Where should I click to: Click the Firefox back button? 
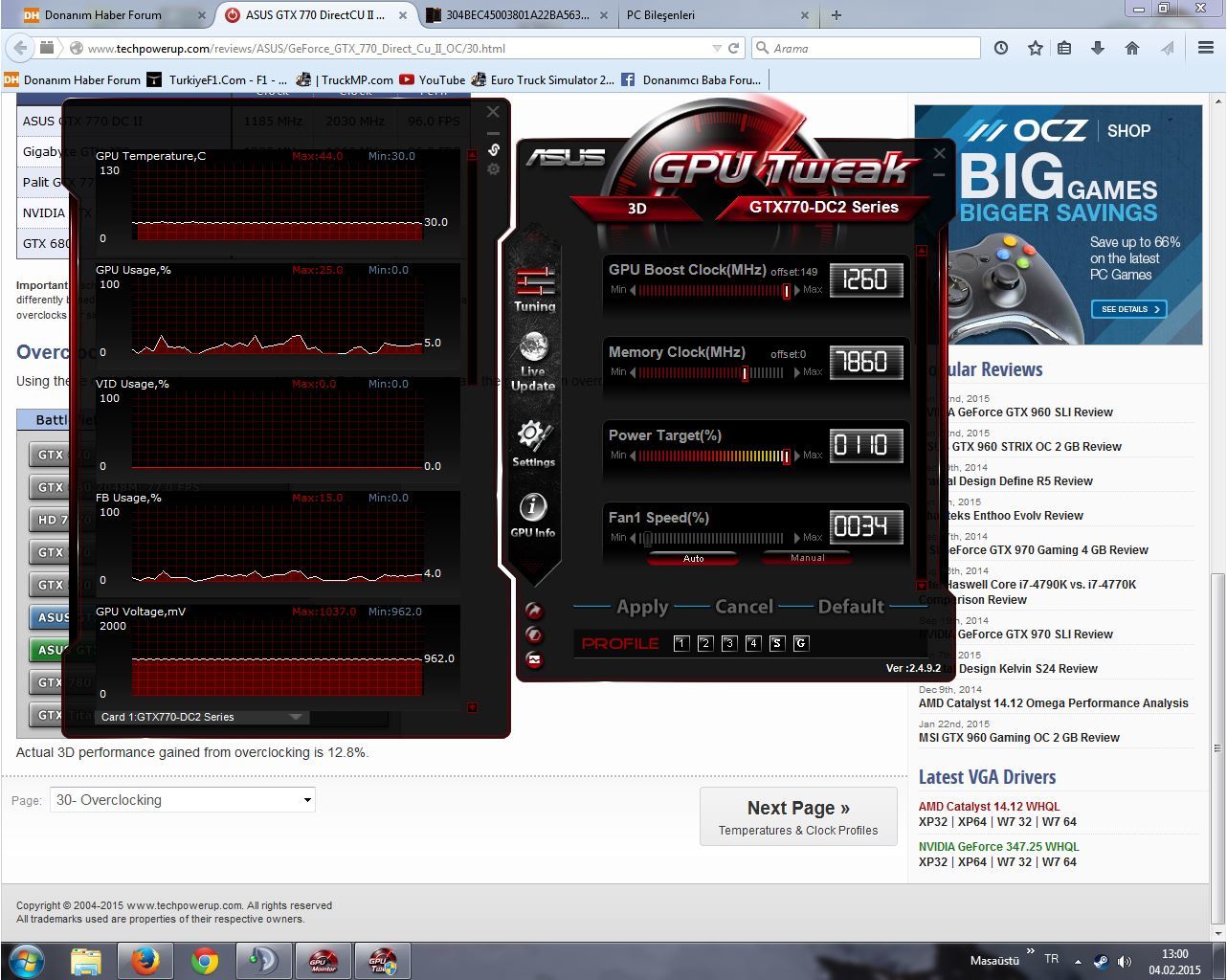click(x=19, y=47)
